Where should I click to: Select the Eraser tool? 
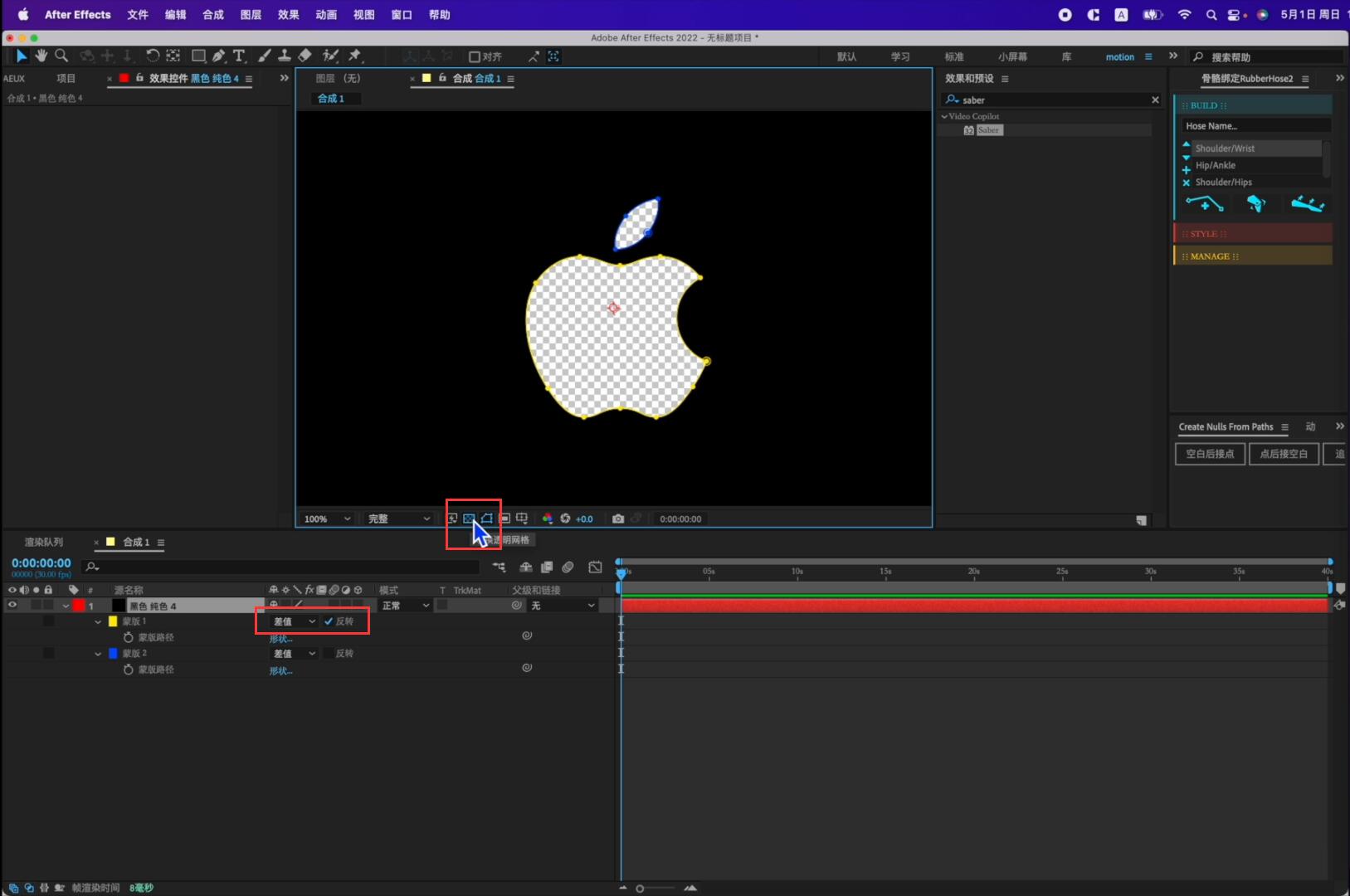[x=305, y=56]
